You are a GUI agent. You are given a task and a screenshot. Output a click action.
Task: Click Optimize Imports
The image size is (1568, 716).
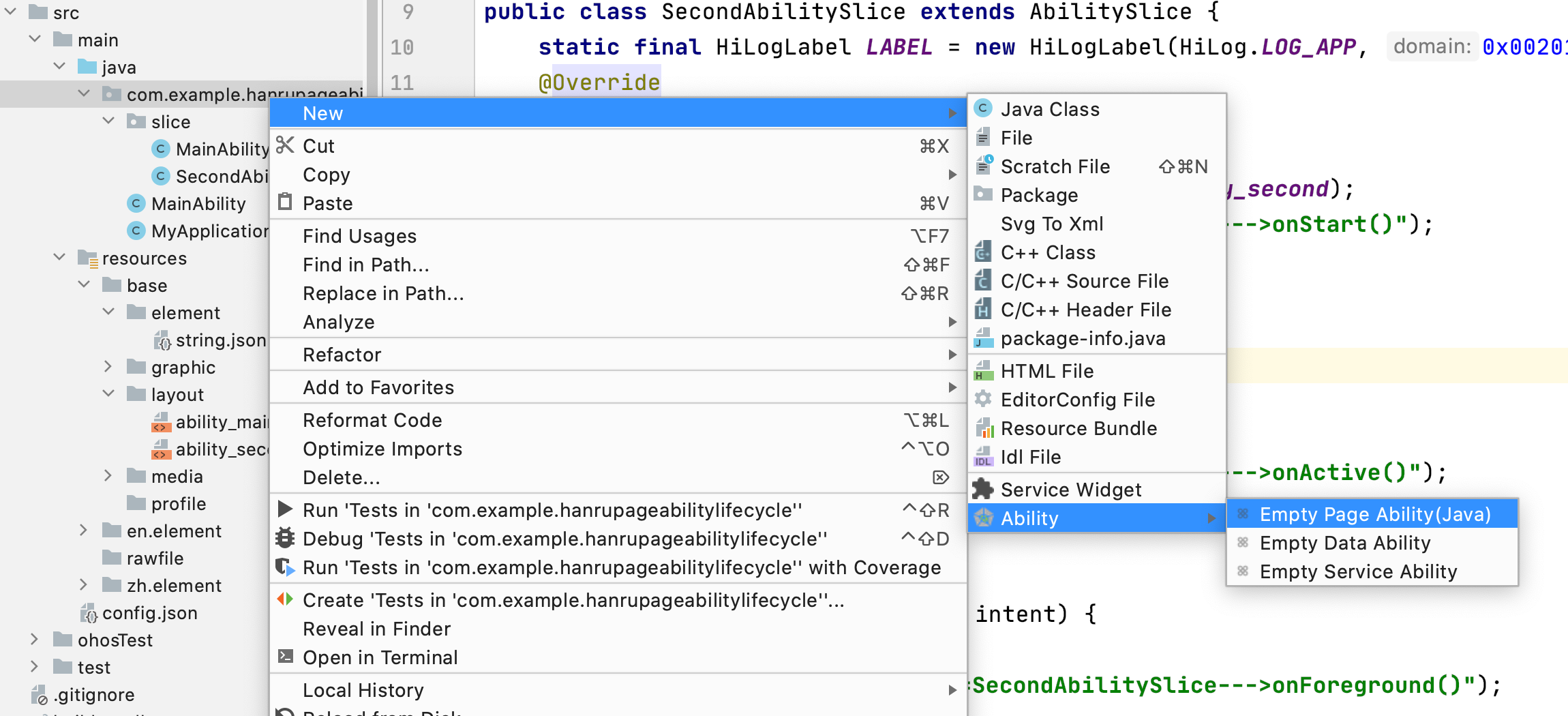618,449
